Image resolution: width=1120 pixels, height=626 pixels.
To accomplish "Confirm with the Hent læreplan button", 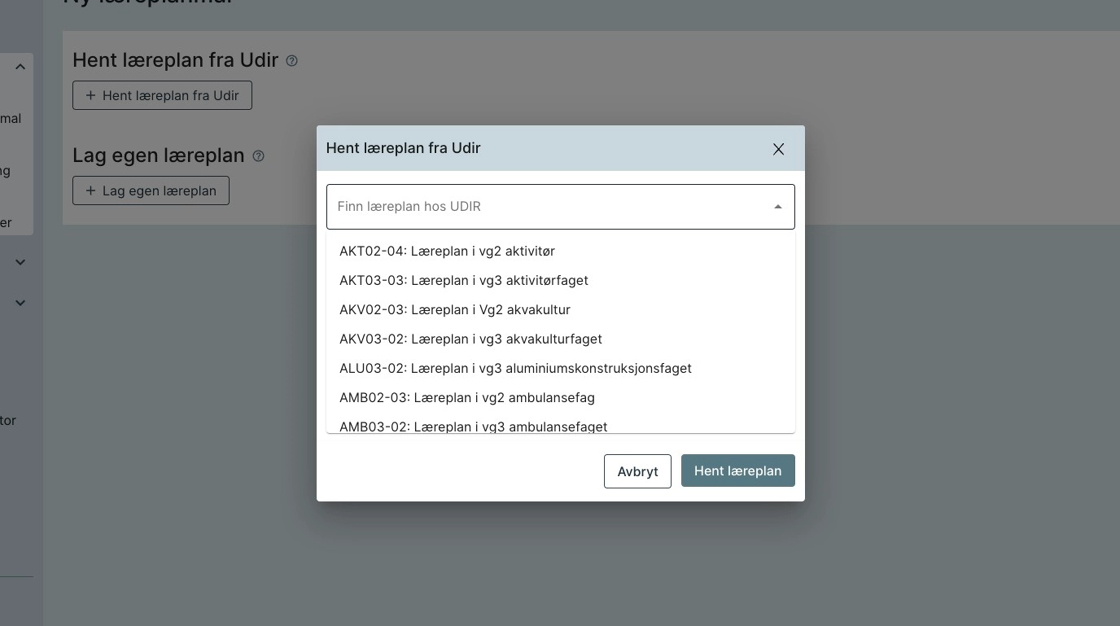I will pyautogui.click(x=738, y=471).
